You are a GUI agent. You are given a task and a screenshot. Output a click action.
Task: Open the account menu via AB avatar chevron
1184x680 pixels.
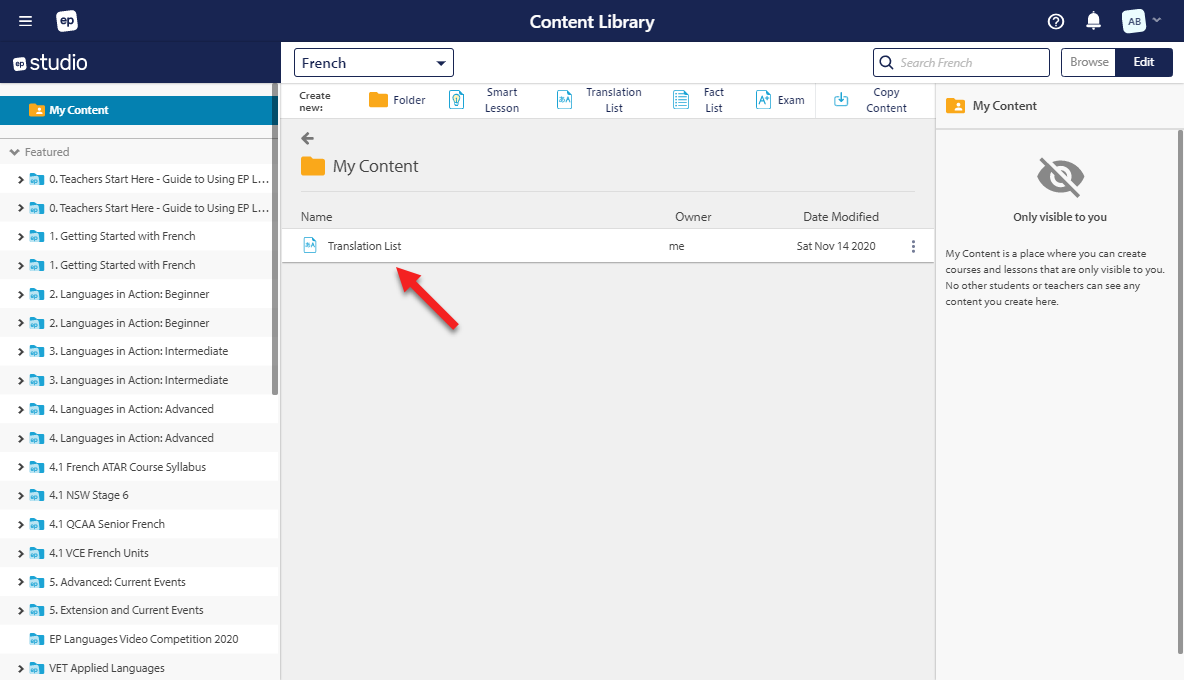coord(1156,20)
